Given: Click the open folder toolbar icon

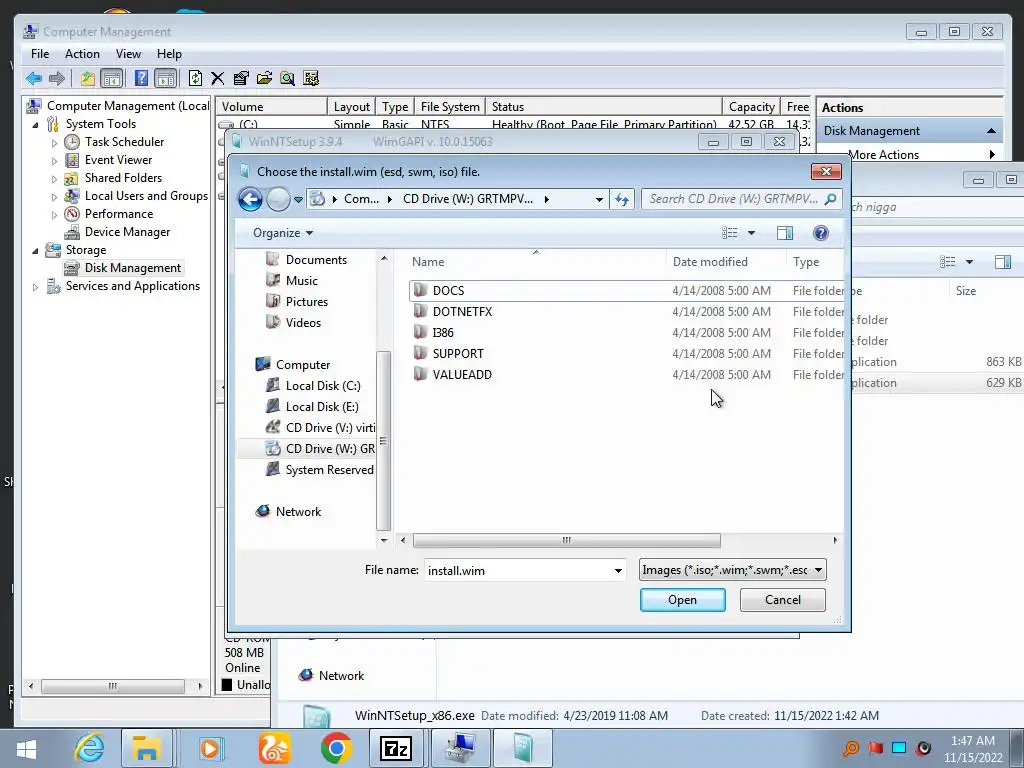Looking at the screenshot, I should (264, 78).
